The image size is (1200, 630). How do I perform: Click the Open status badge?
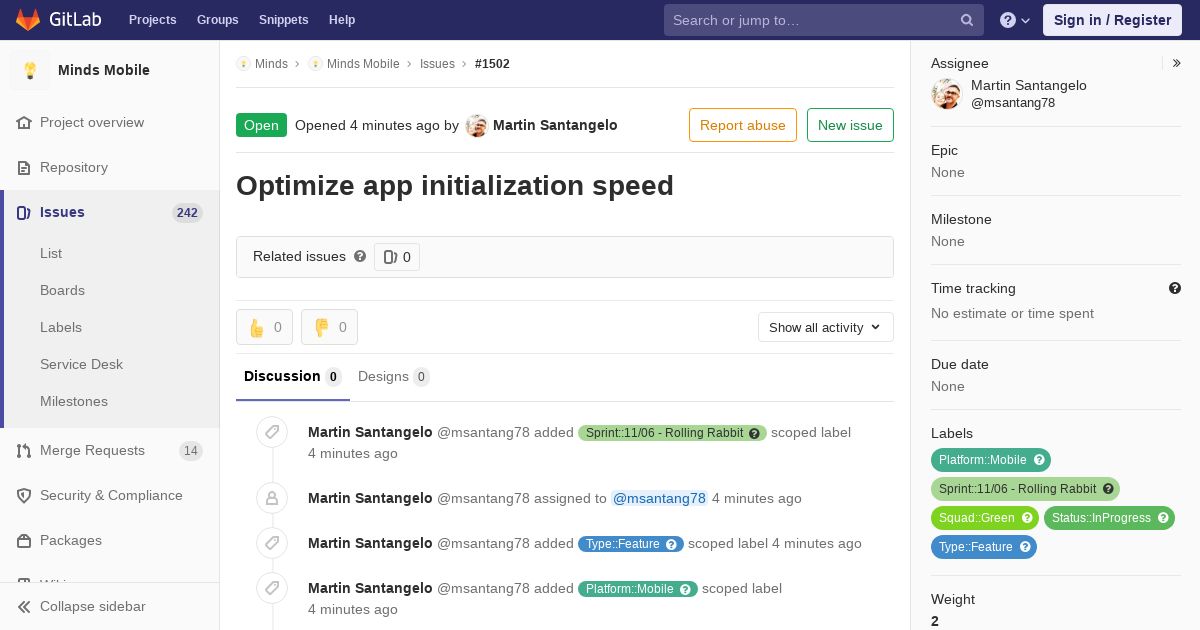pyautogui.click(x=261, y=125)
